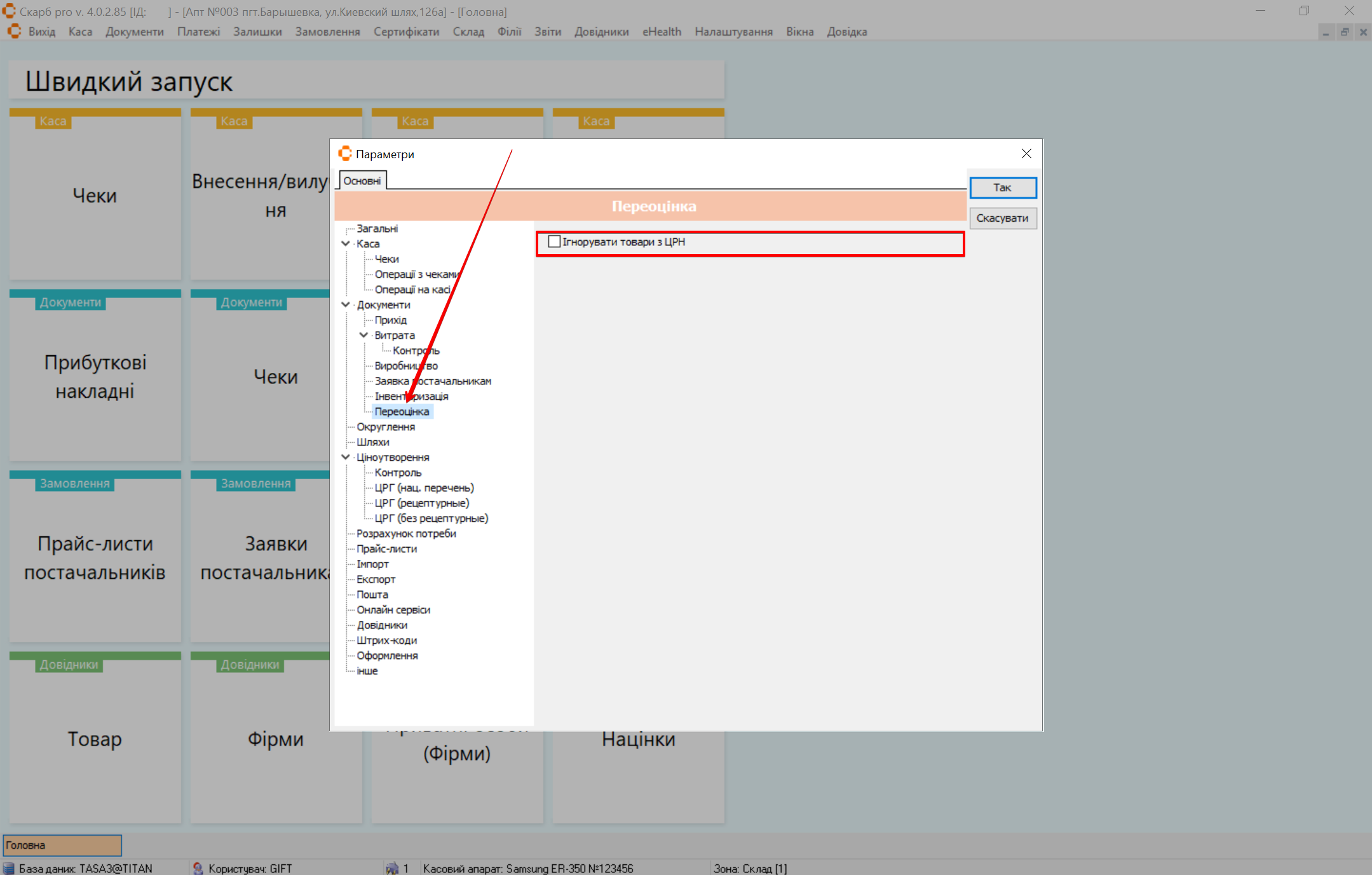Collapse the Ціноутворення tree node
This screenshot has width=1372, height=875.
(x=346, y=457)
